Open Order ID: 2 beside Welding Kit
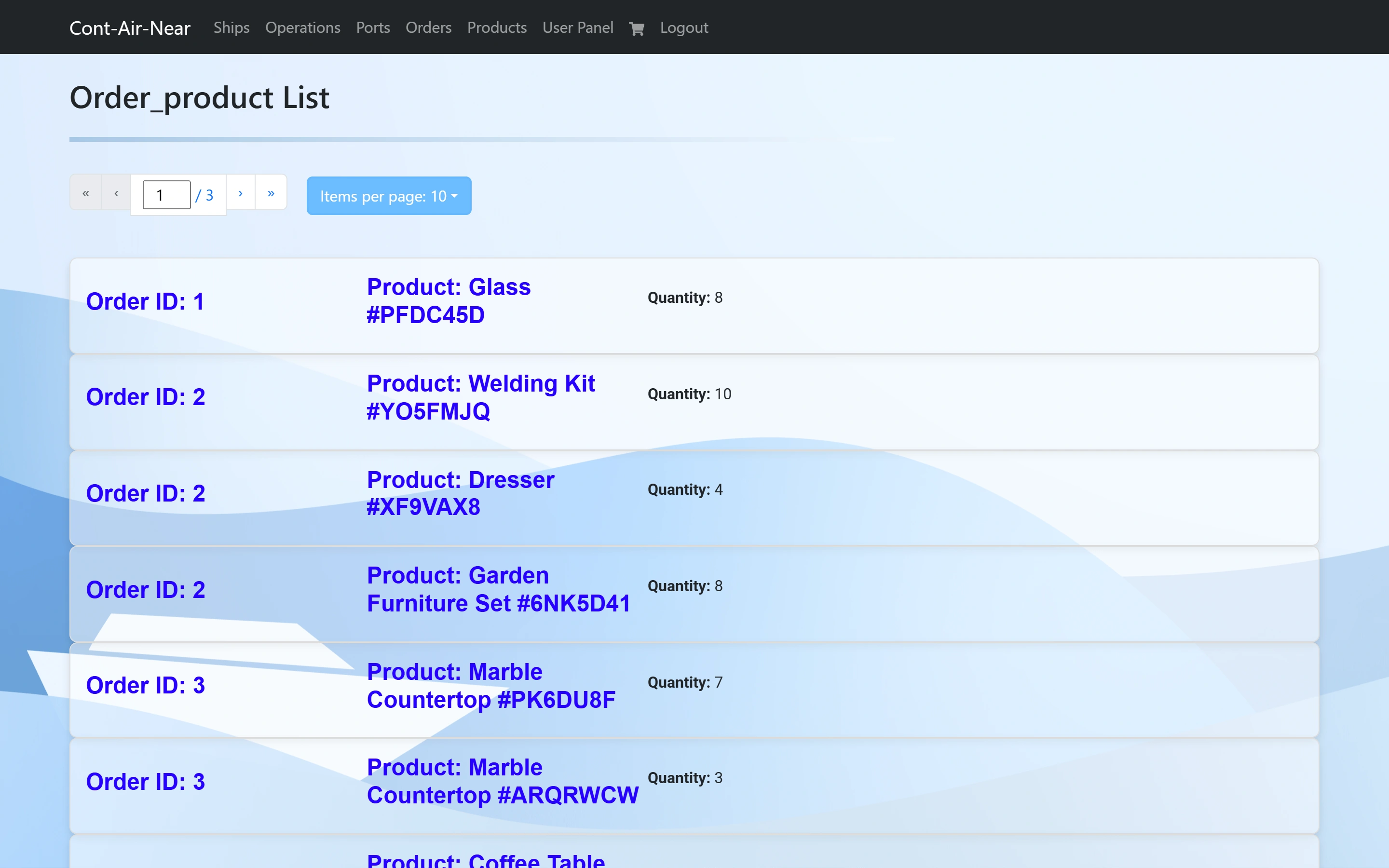1389x868 pixels. (x=145, y=397)
